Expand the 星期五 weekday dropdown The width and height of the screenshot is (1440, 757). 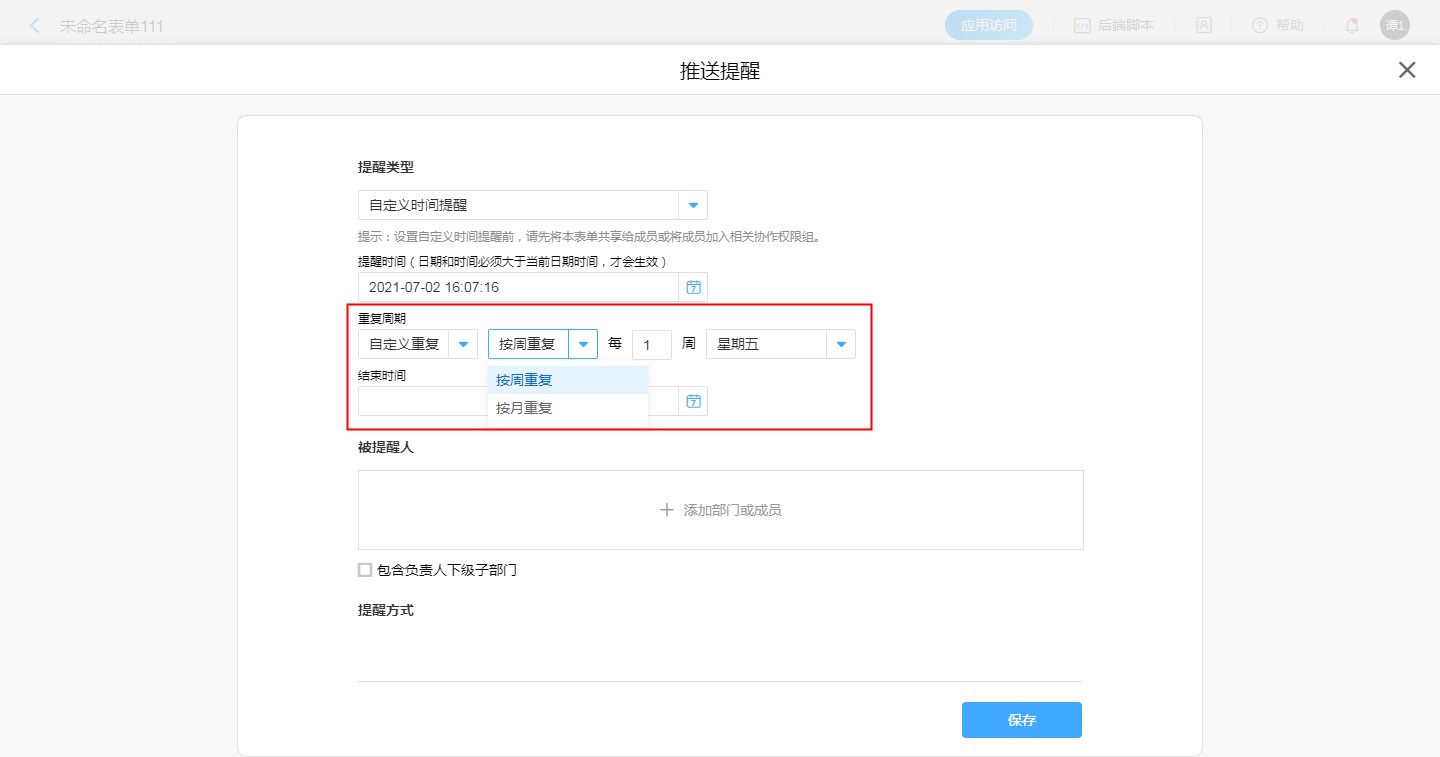841,344
